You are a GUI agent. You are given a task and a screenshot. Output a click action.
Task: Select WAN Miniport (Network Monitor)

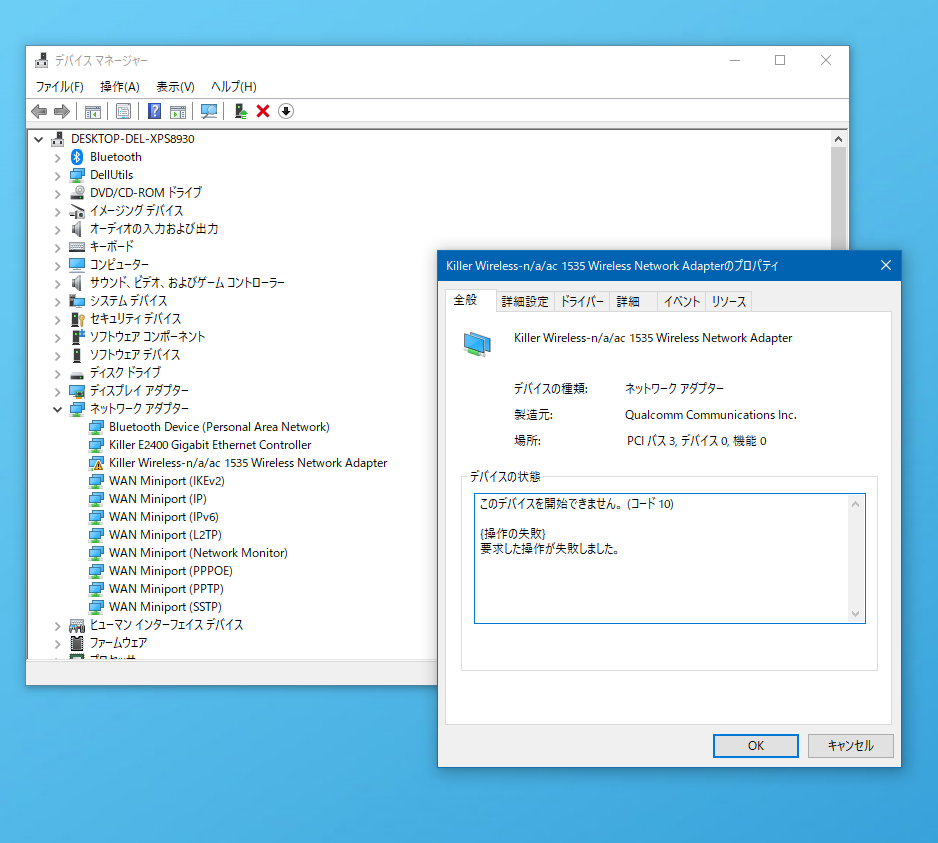point(198,553)
